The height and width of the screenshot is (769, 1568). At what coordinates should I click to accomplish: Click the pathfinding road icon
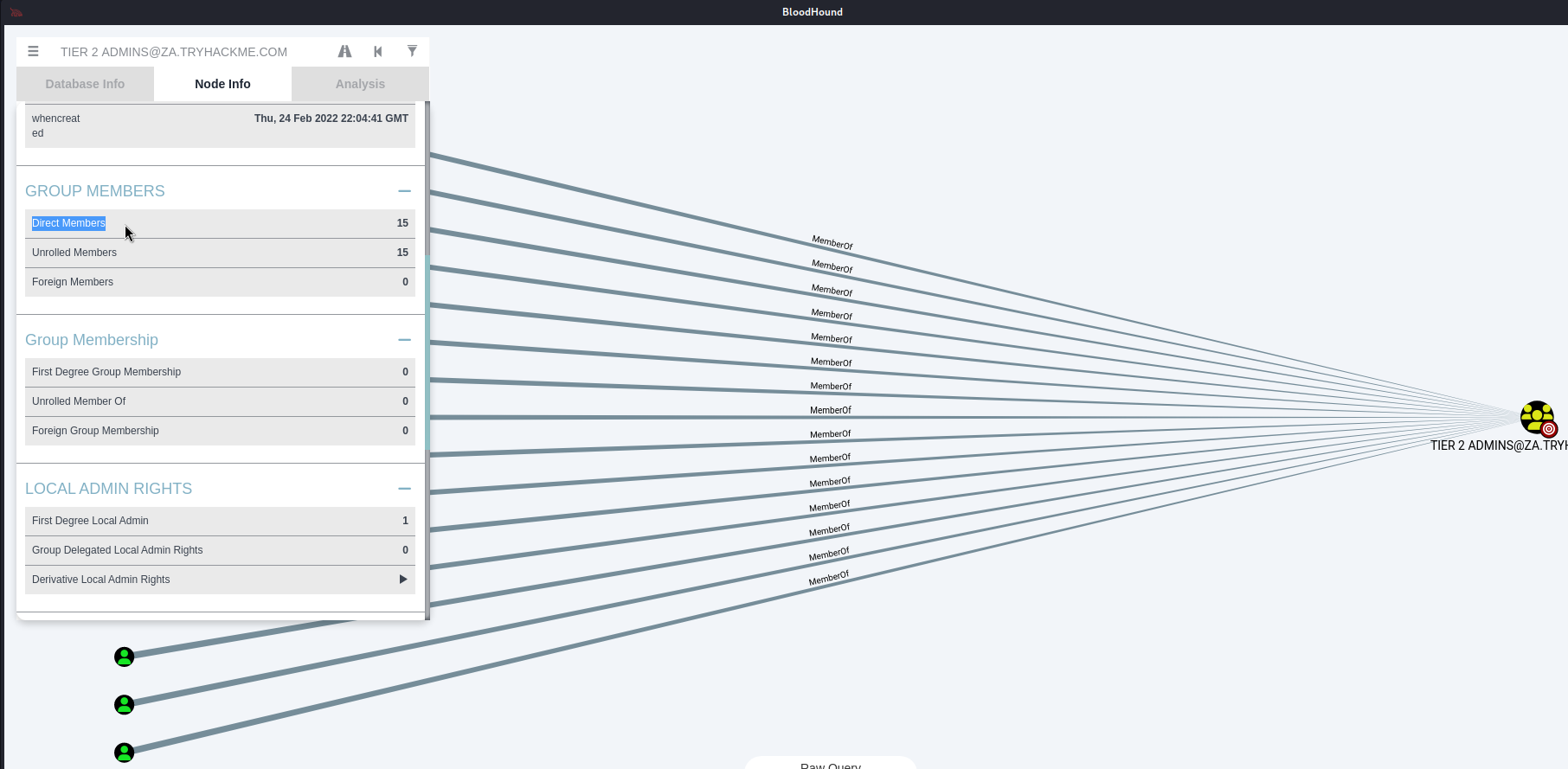coord(344,52)
